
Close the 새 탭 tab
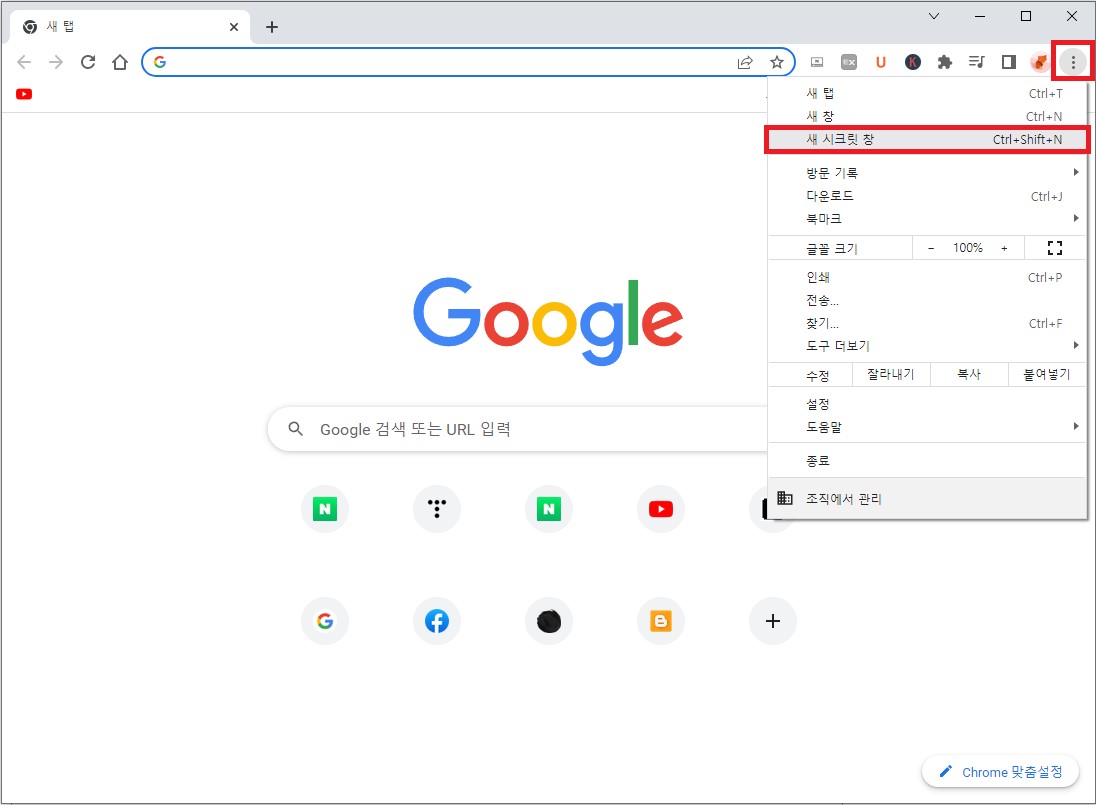coord(233,27)
